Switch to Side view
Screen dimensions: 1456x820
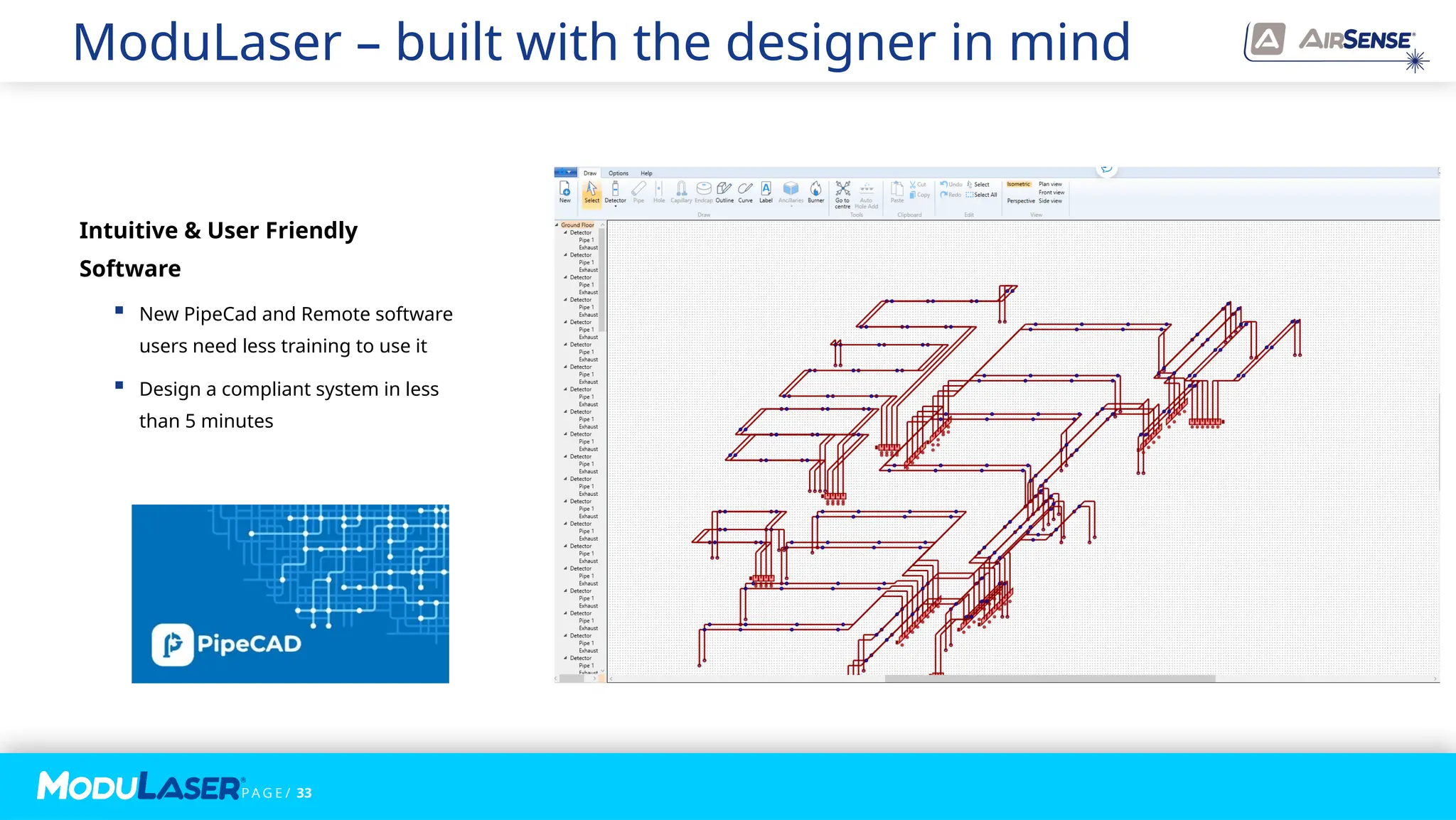[1050, 201]
